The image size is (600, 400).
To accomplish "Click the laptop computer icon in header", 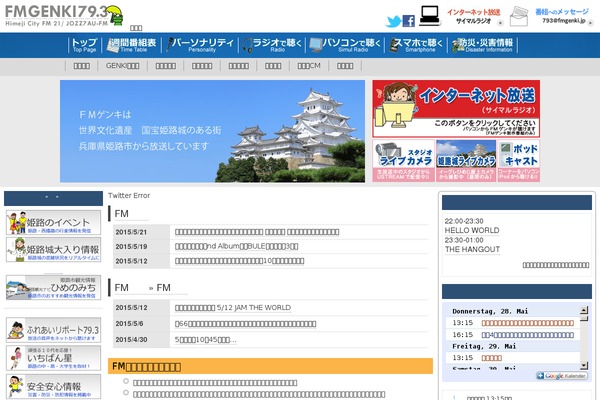I will pyautogui.click(x=429, y=16).
